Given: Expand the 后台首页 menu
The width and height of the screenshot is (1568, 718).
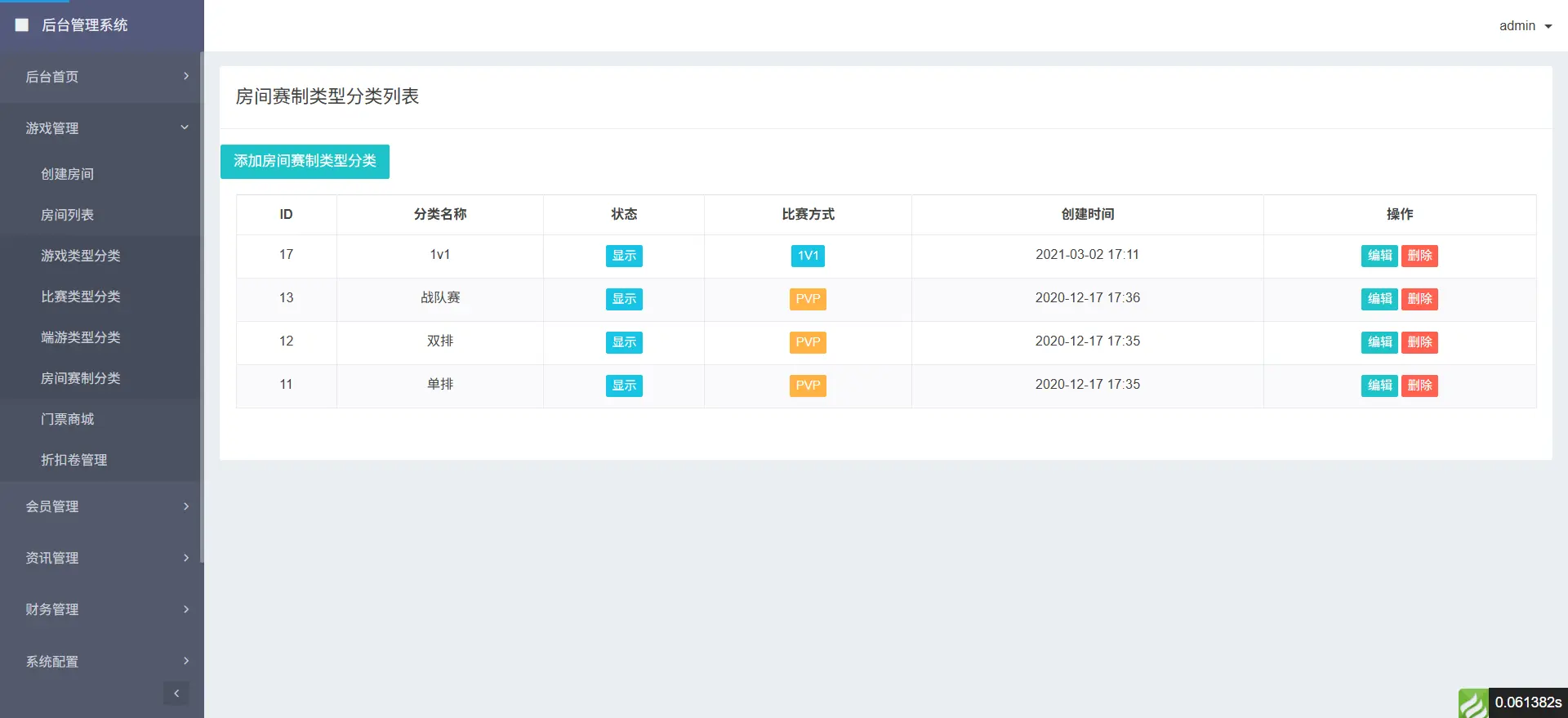Looking at the screenshot, I should pos(102,77).
